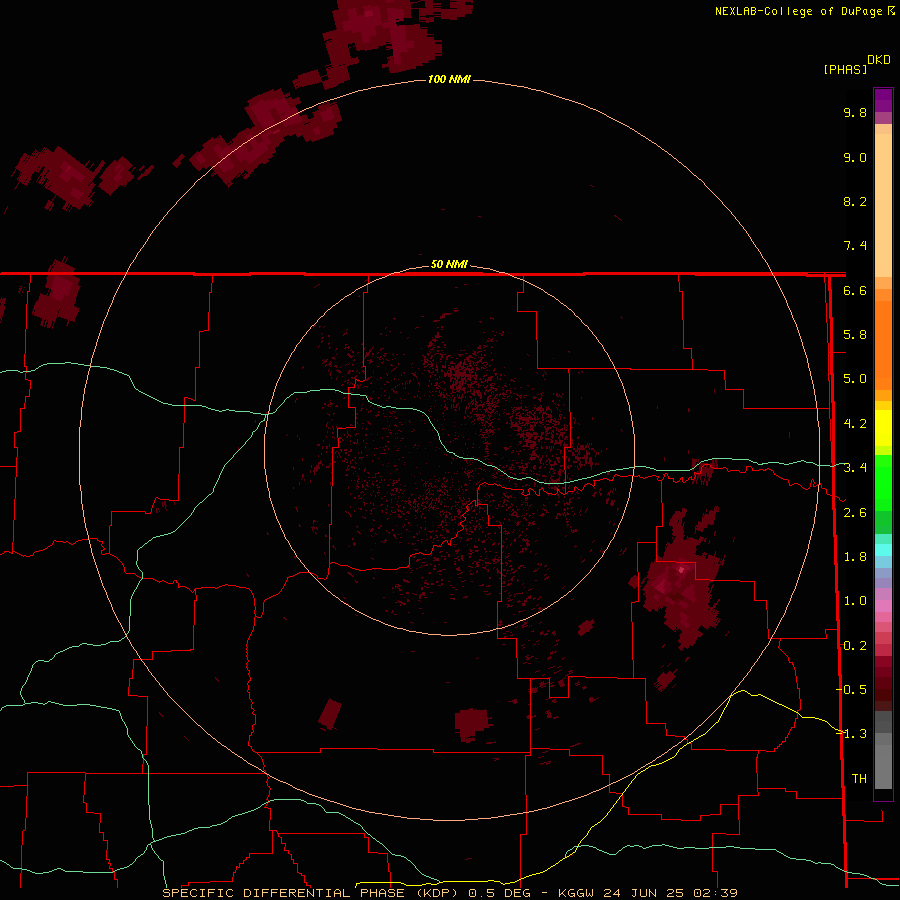Click the '50 NMI' range ring label
The image size is (900, 900).
point(449,265)
